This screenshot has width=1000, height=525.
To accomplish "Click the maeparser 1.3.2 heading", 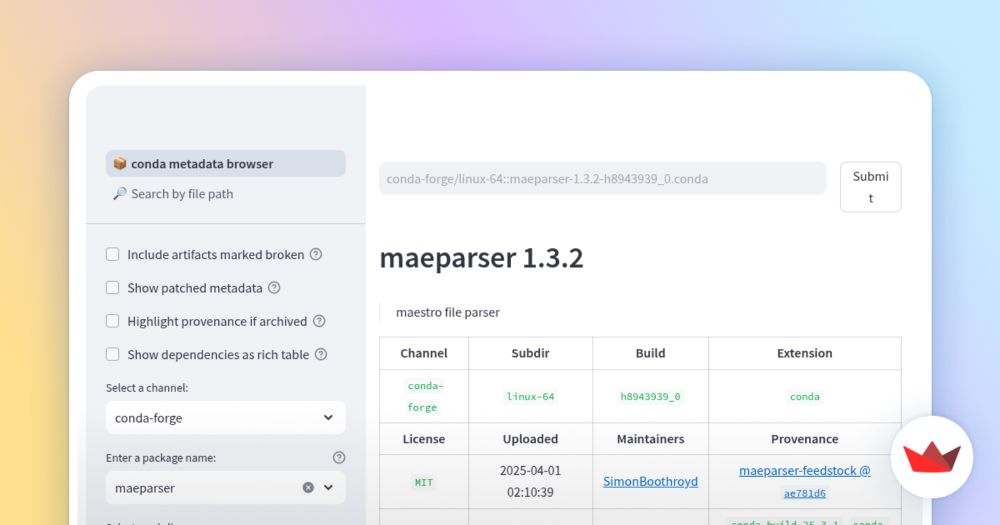I will (x=482, y=258).
